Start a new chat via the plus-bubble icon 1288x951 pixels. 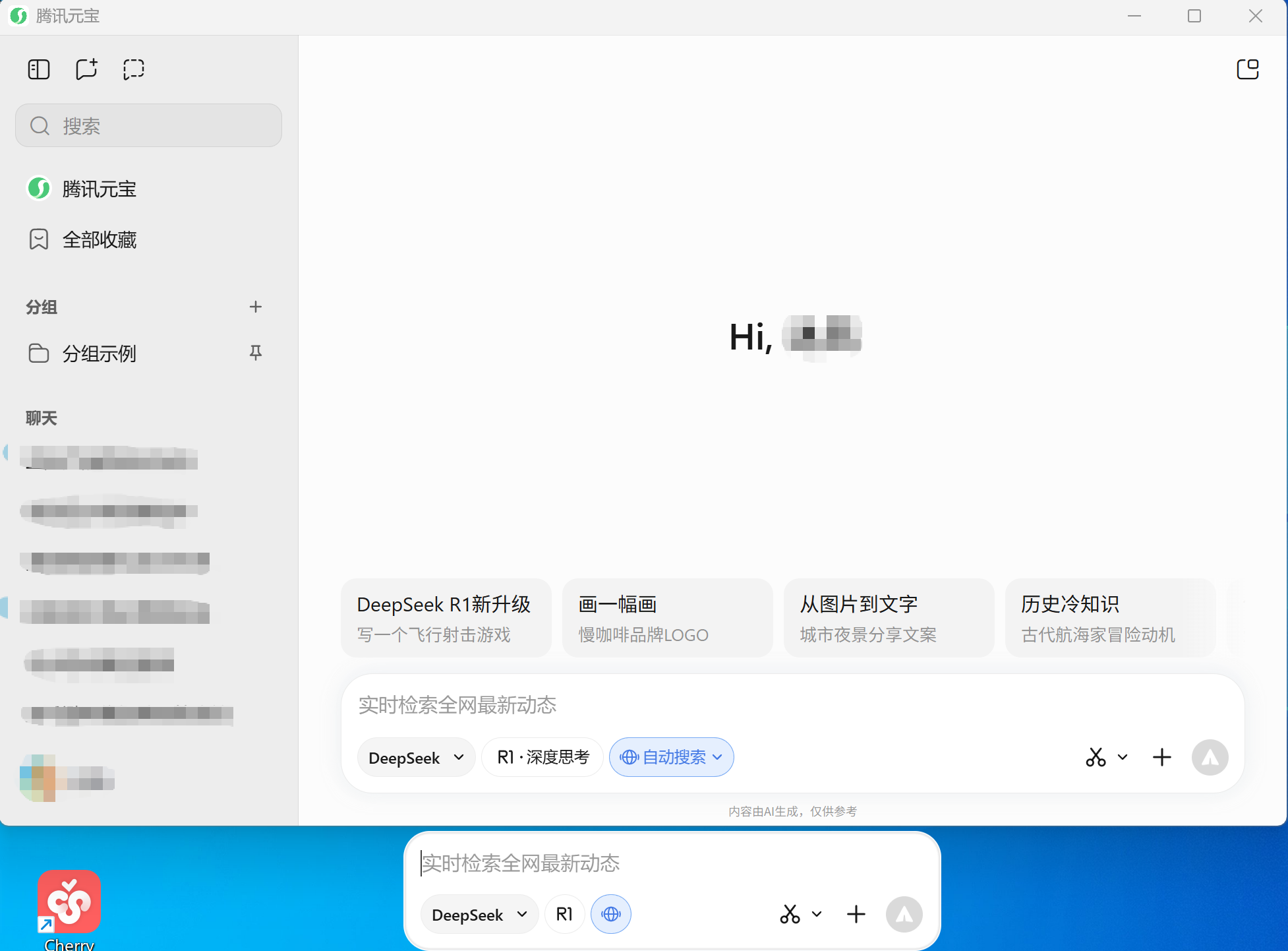point(86,69)
